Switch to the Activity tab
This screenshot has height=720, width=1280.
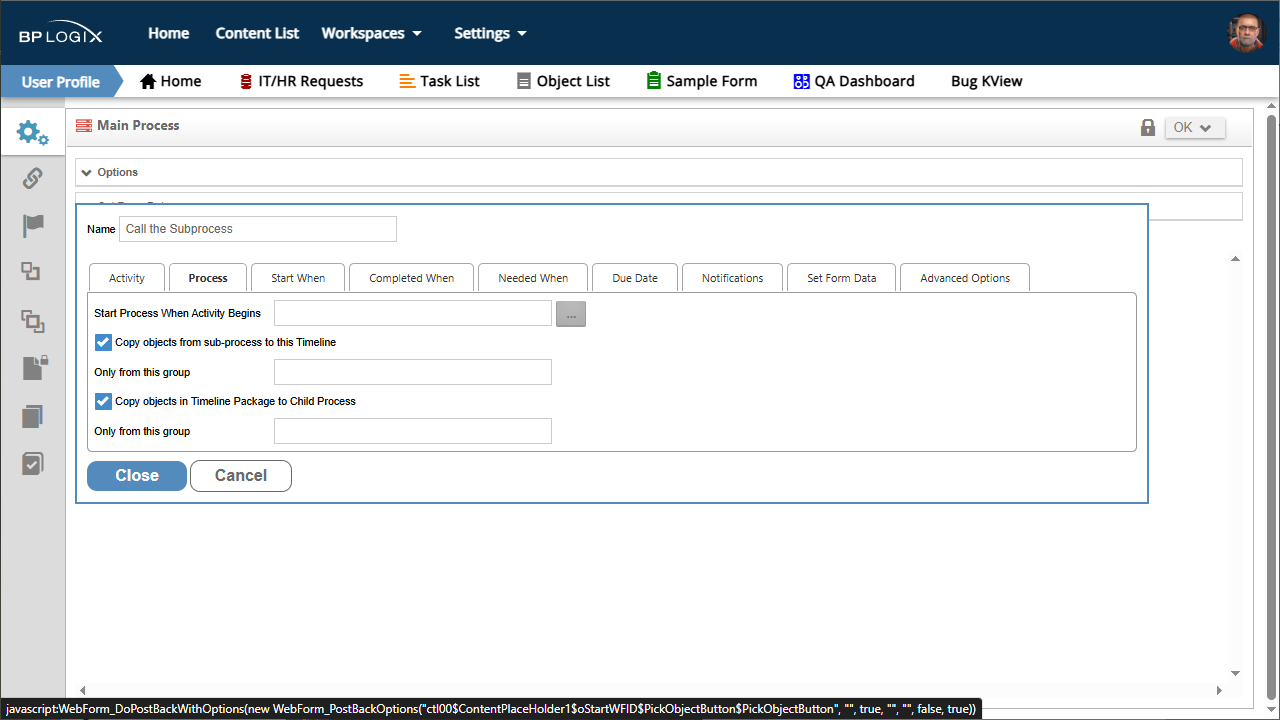(x=127, y=278)
